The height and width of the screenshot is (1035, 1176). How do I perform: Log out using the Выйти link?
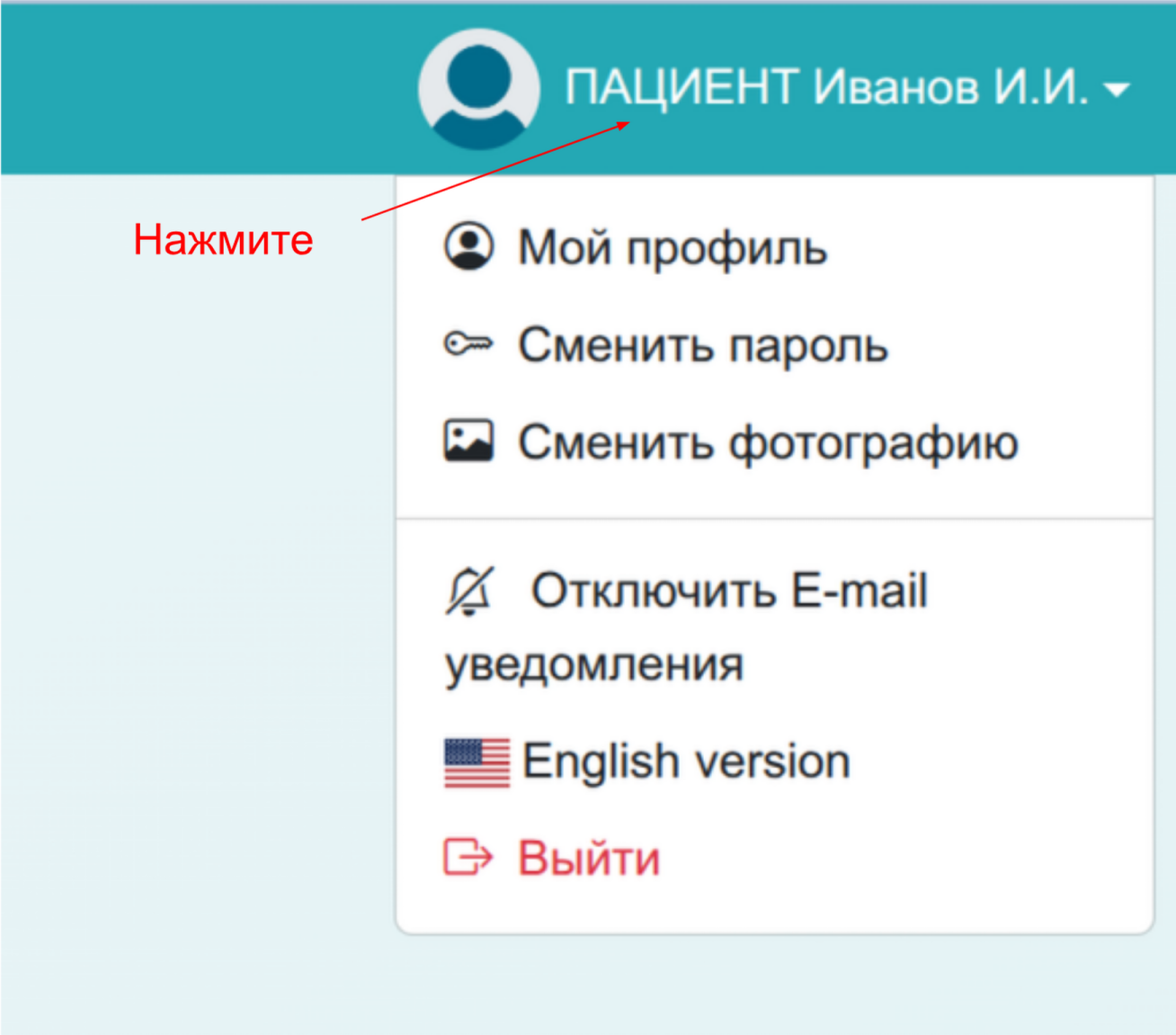(x=588, y=858)
